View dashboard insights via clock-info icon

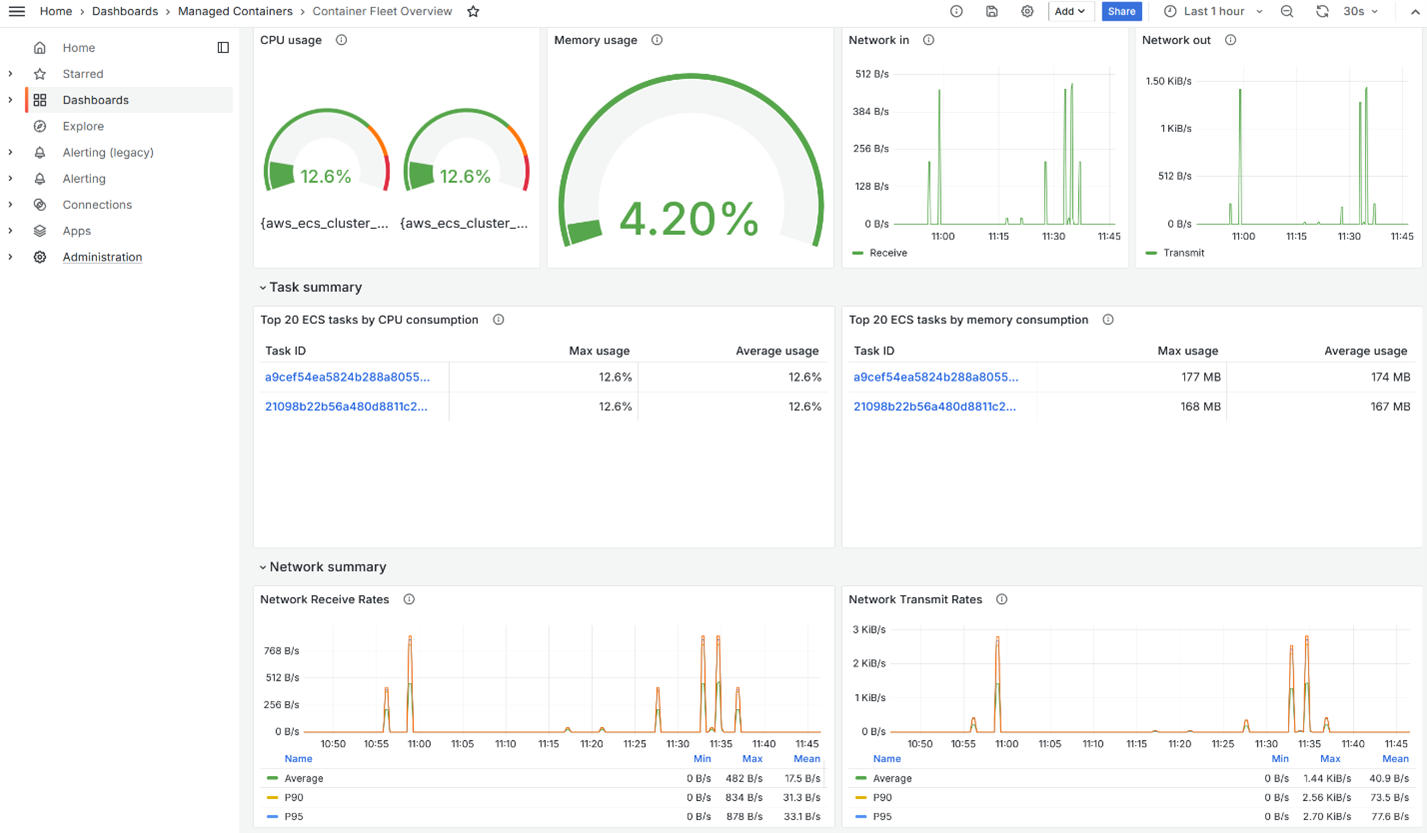[x=955, y=11]
